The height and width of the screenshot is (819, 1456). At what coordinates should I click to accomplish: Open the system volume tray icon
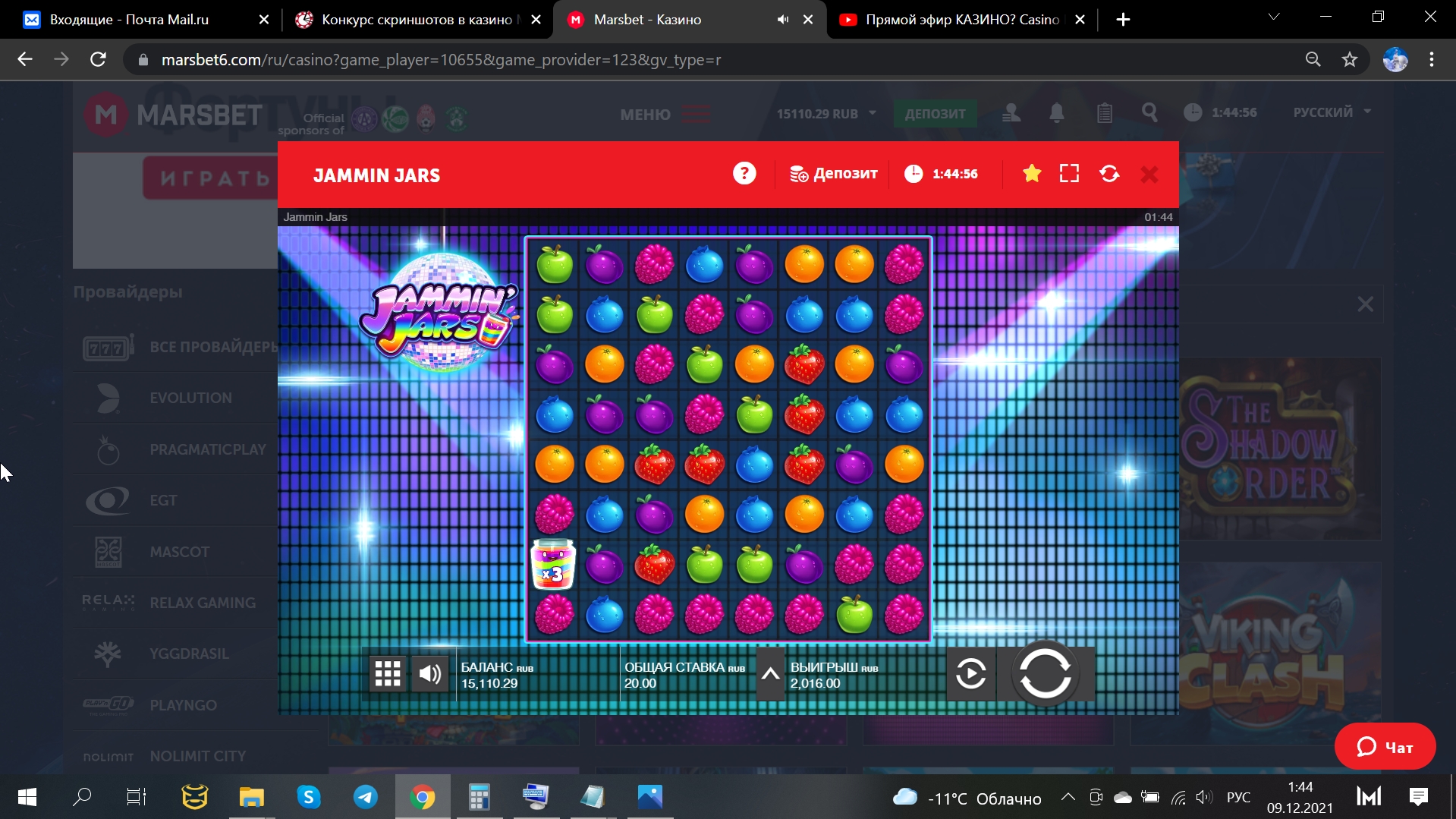pos(1203,797)
